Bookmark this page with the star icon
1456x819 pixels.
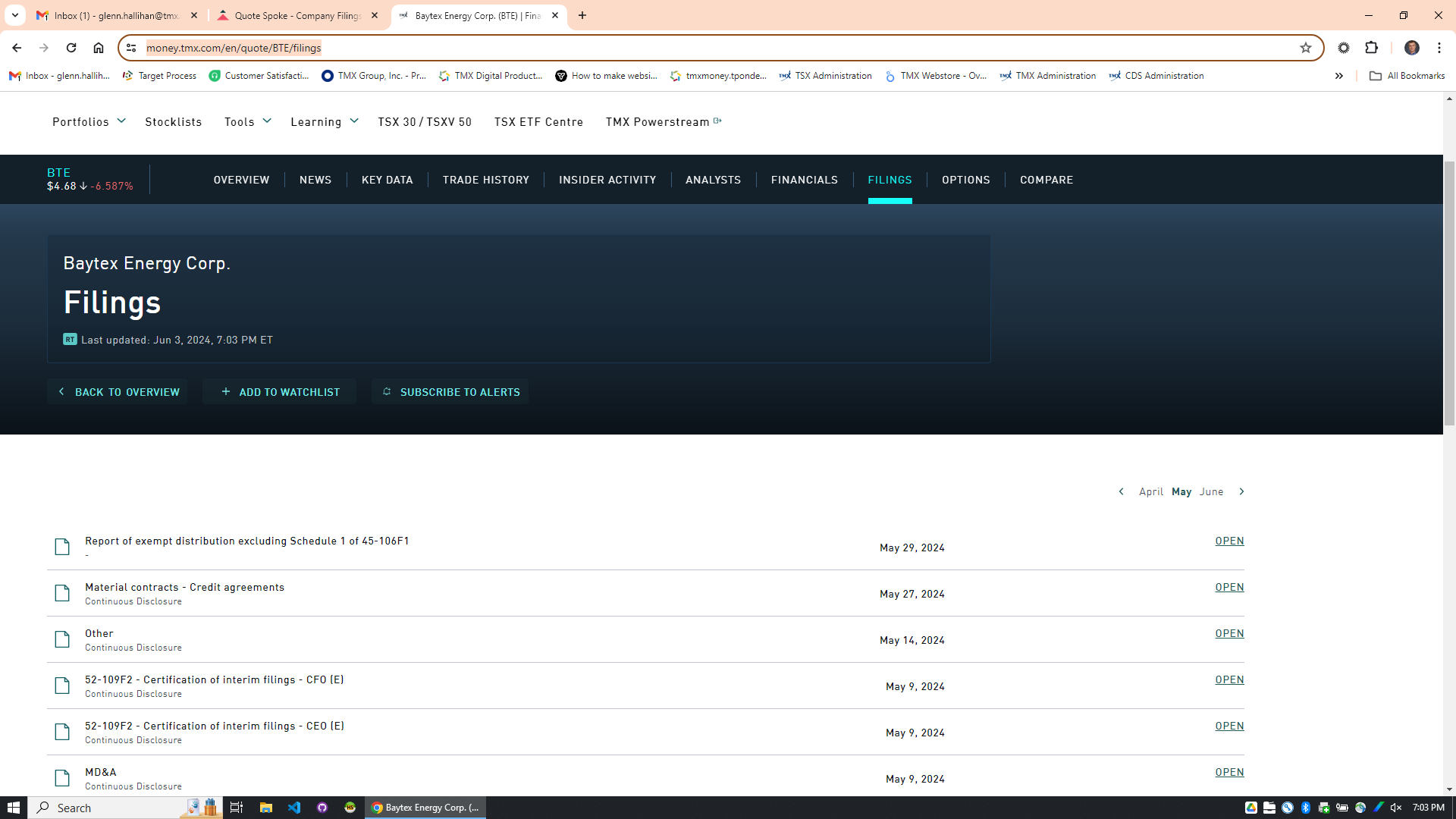click(x=1305, y=48)
